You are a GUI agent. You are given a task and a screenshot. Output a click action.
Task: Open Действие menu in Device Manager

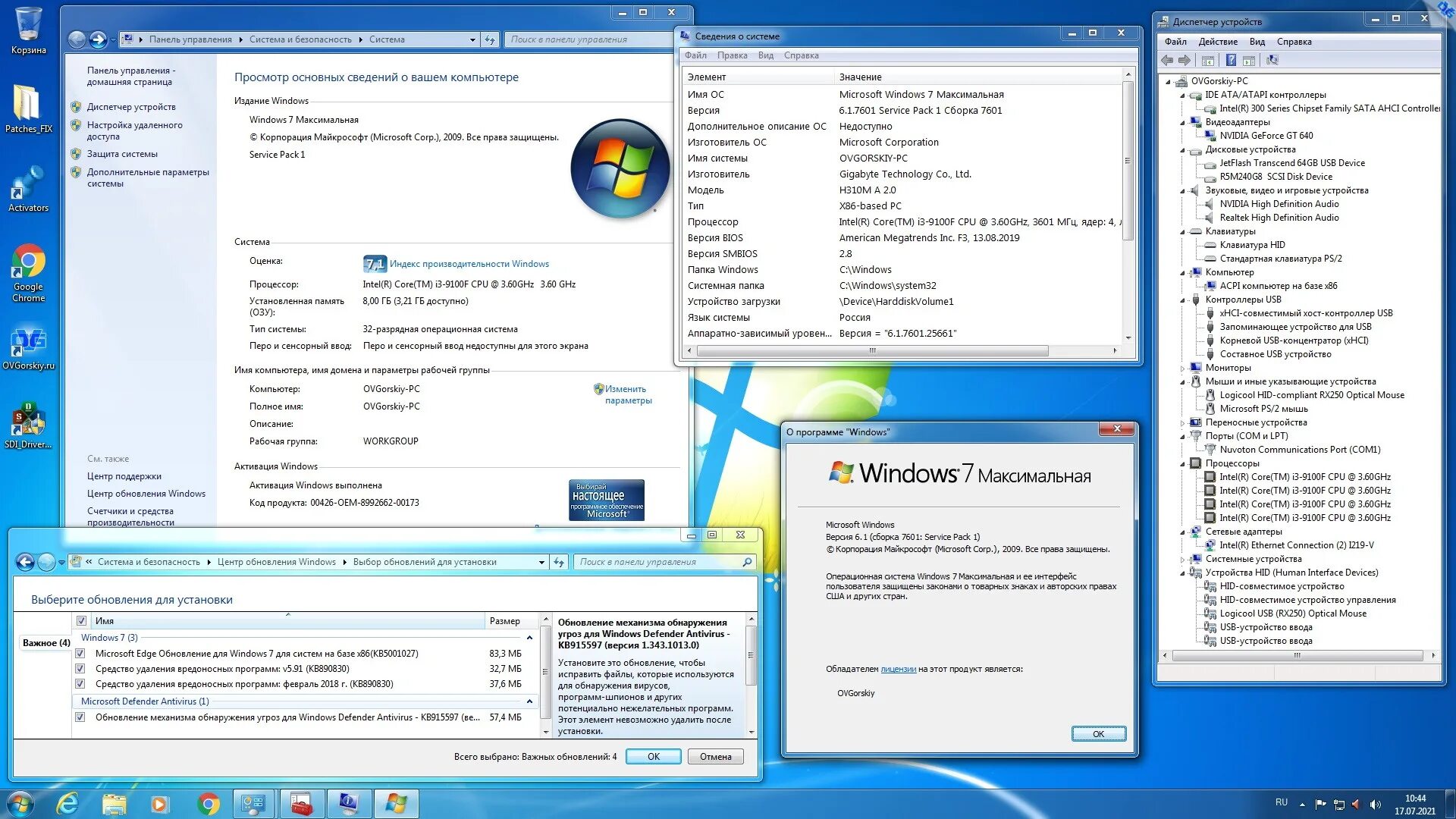click(x=1217, y=42)
